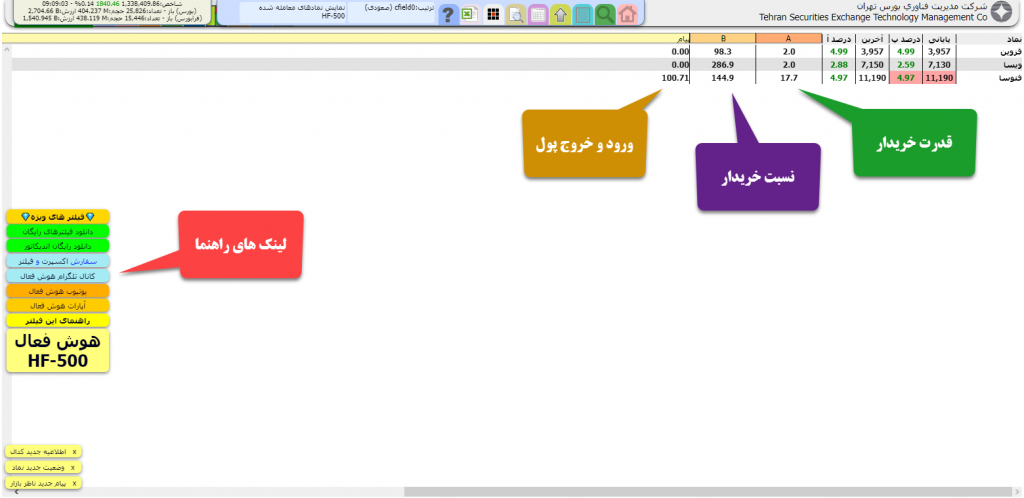The height and width of the screenshot is (498, 1024).
Task: Close the 'پیام جدید ناظر بازار' notification
Action: click(x=74, y=483)
